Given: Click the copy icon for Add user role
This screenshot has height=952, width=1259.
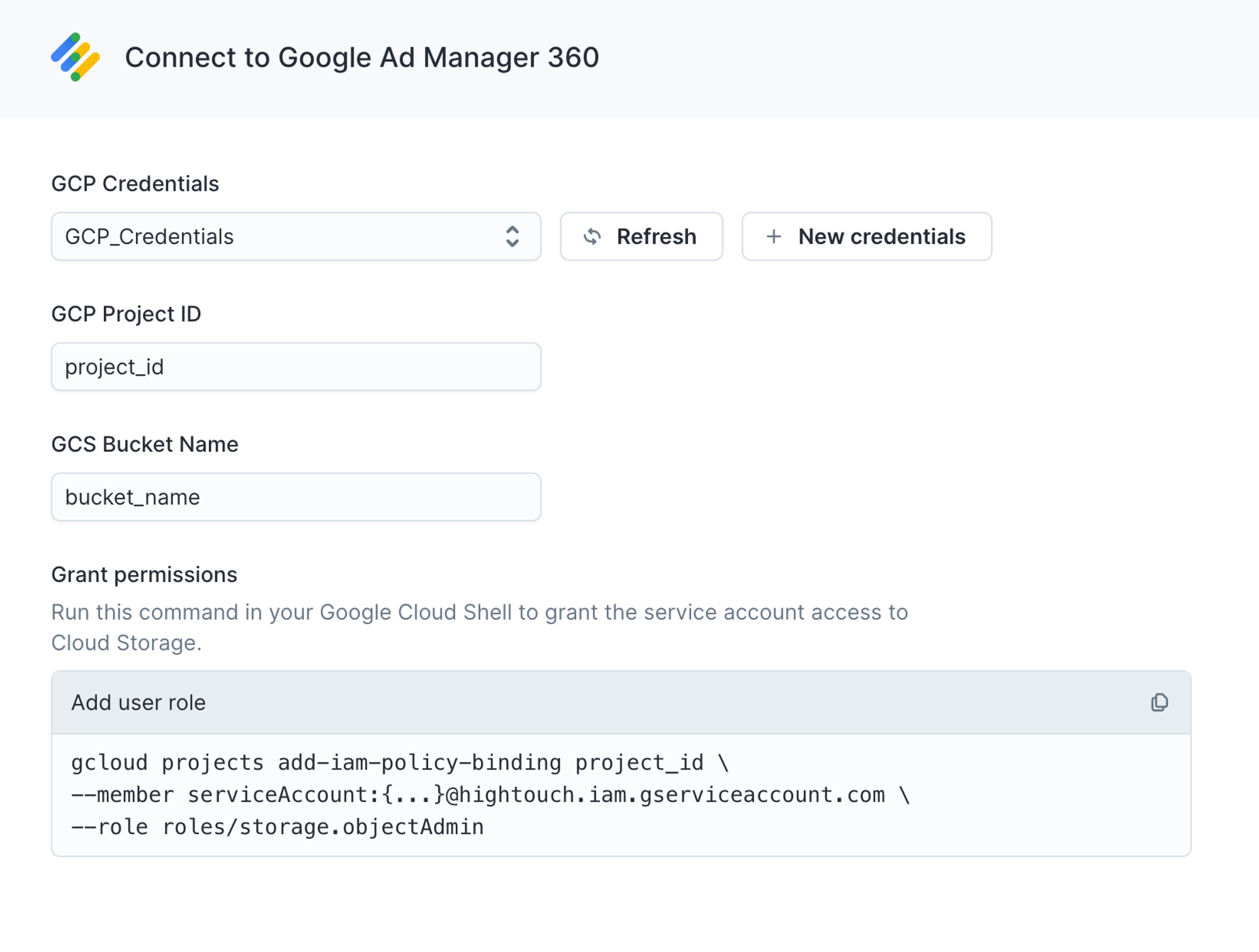Looking at the screenshot, I should point(1160,702).
